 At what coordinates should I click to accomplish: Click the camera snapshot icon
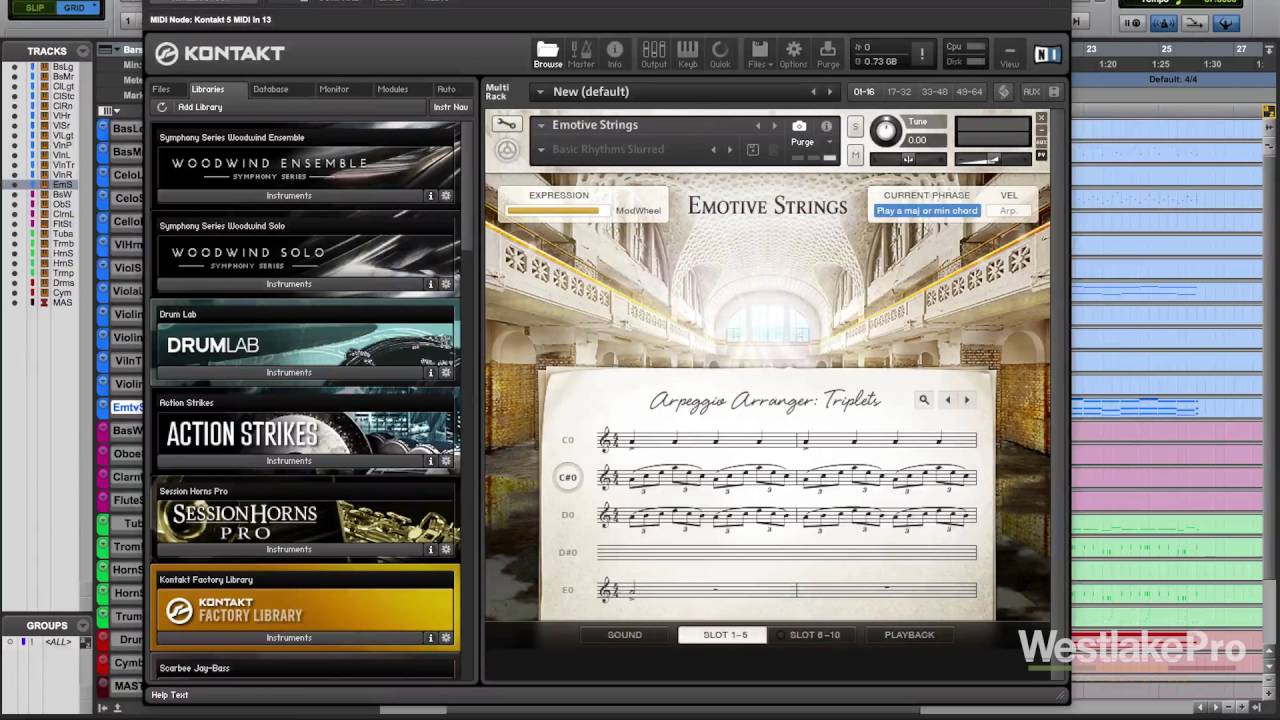tap(799, 126)
